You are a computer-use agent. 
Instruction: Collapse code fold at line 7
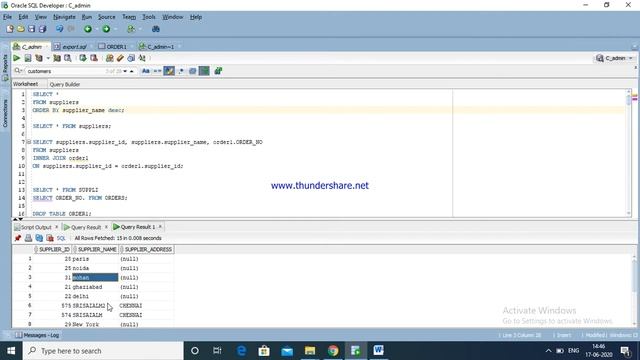point(29,142)
